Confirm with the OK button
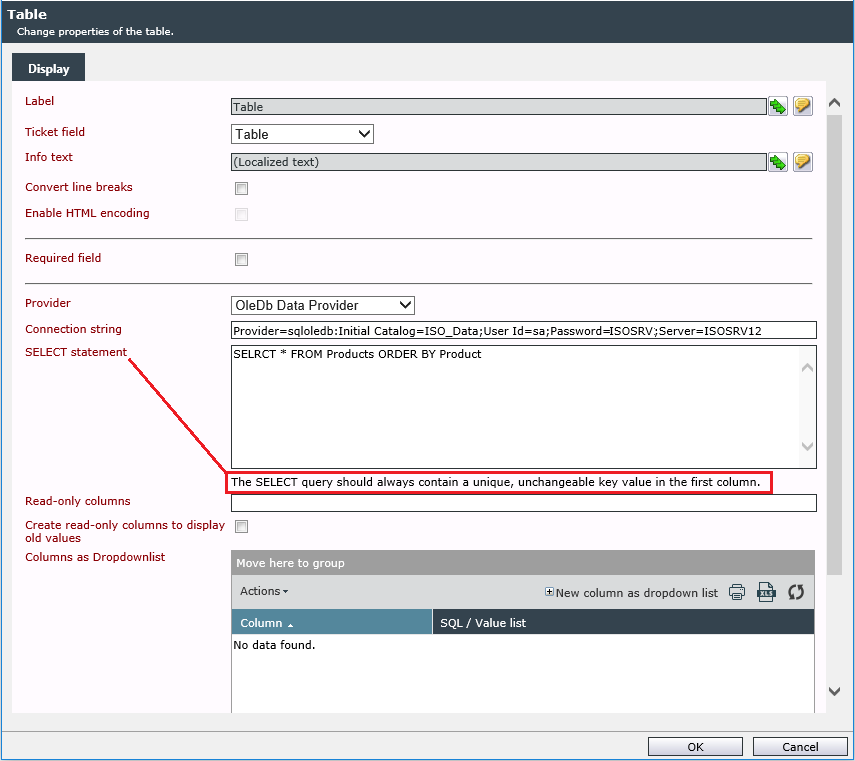 click(x=695, y=747)
